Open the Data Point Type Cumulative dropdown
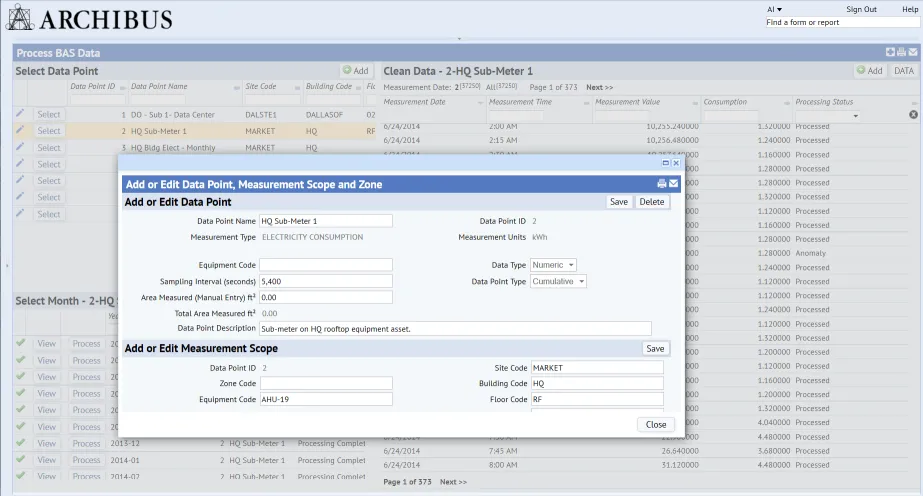Screen dimensions: 923x496 point(558,281)
